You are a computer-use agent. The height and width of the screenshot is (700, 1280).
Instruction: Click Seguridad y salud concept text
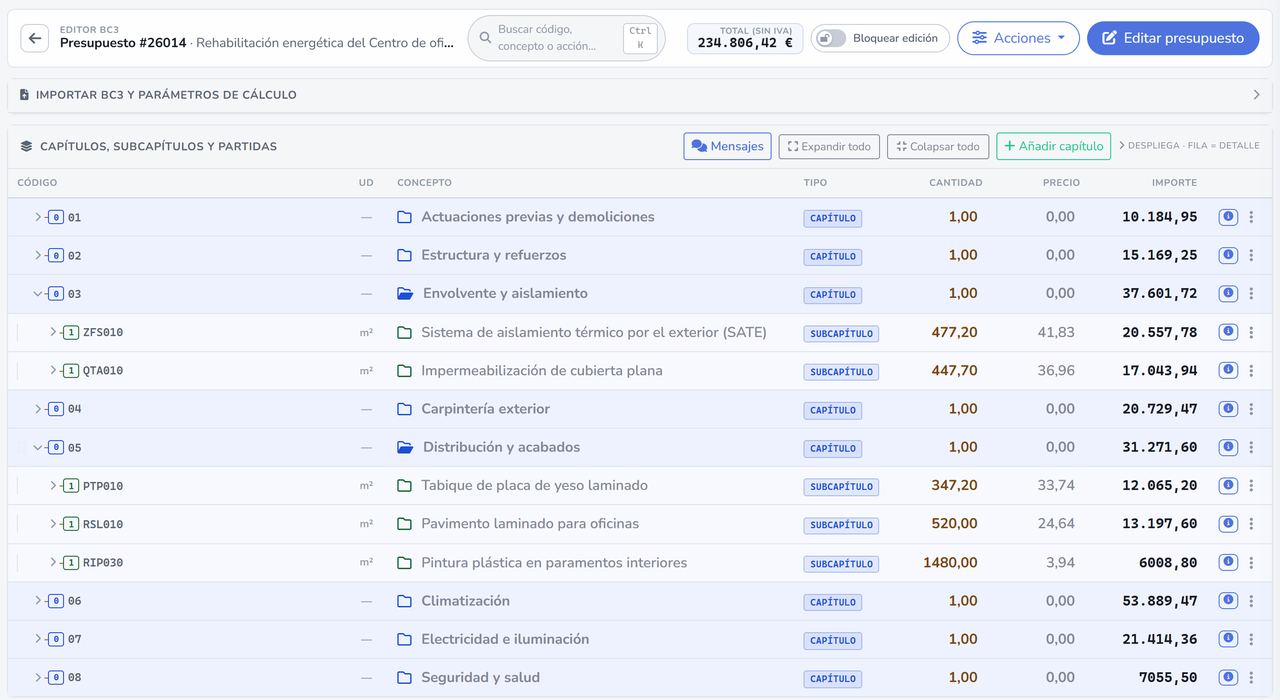(x=480, y=677)
